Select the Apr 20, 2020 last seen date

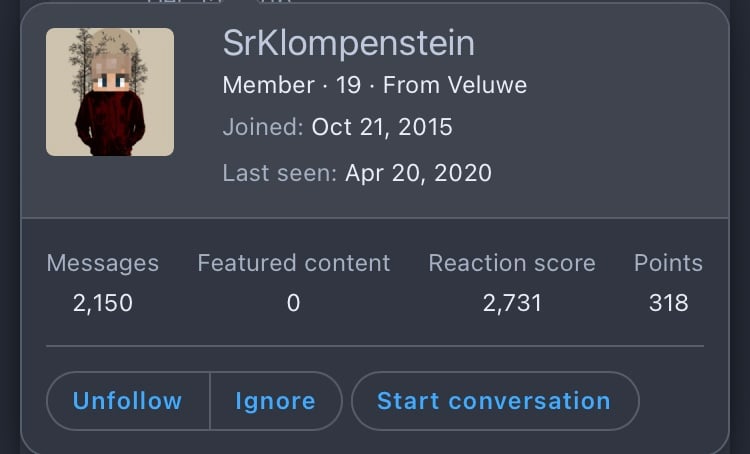pos(418,173)
